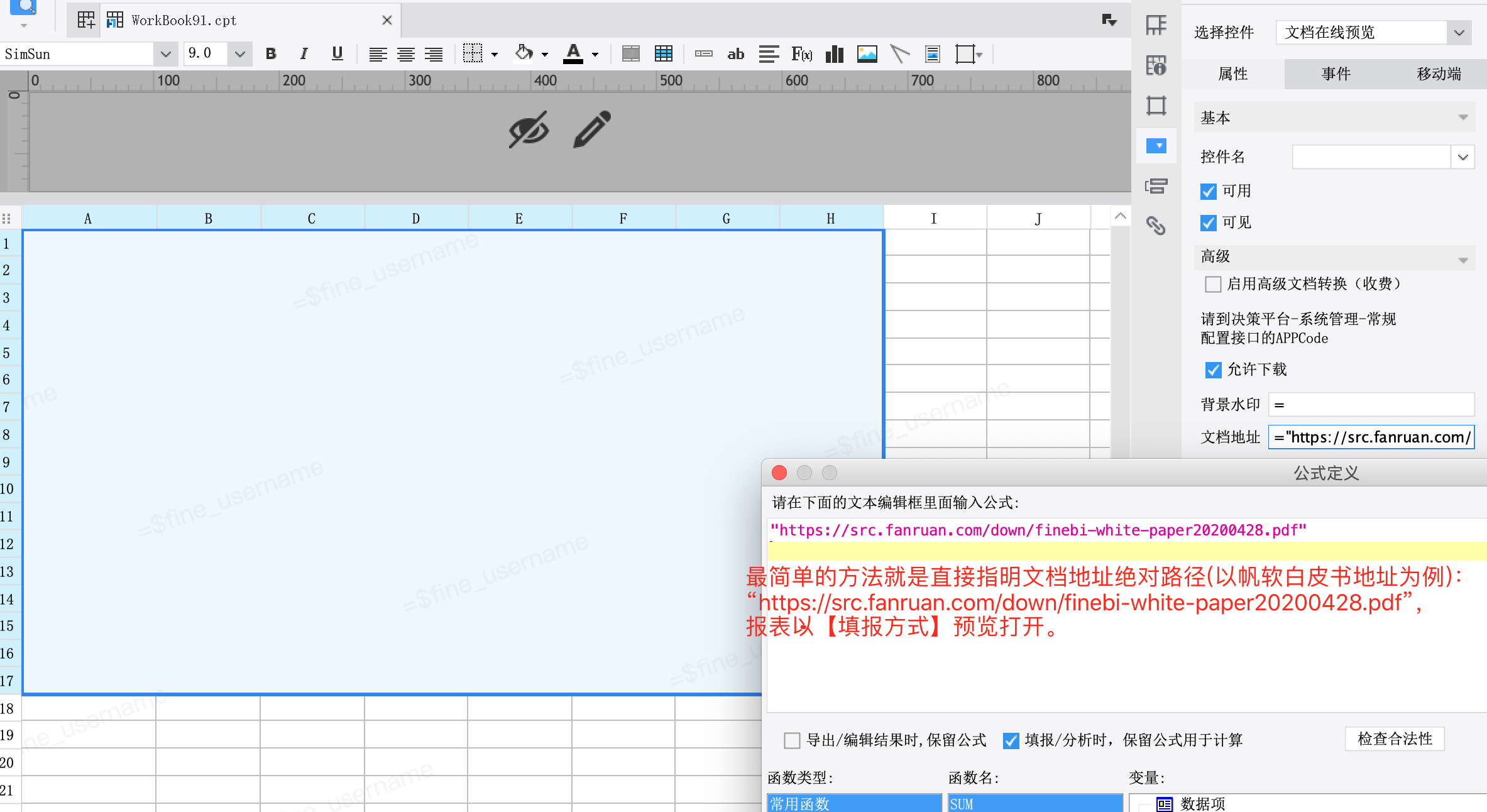Toggle the 可用 checkbox

pyautogui.click(x=1208, y=191)
